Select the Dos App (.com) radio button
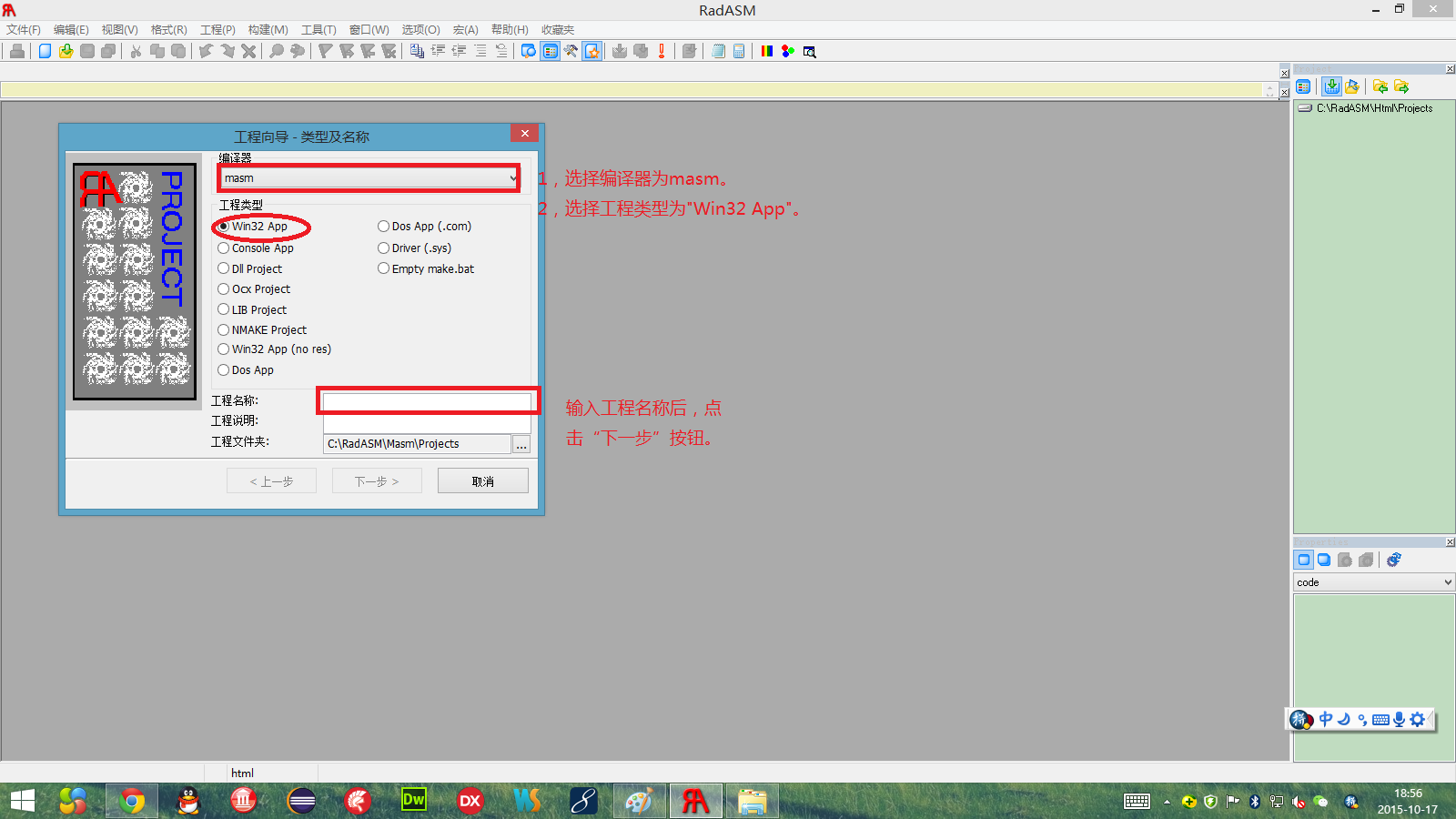 pyautogui.click(x=383, y=227)
